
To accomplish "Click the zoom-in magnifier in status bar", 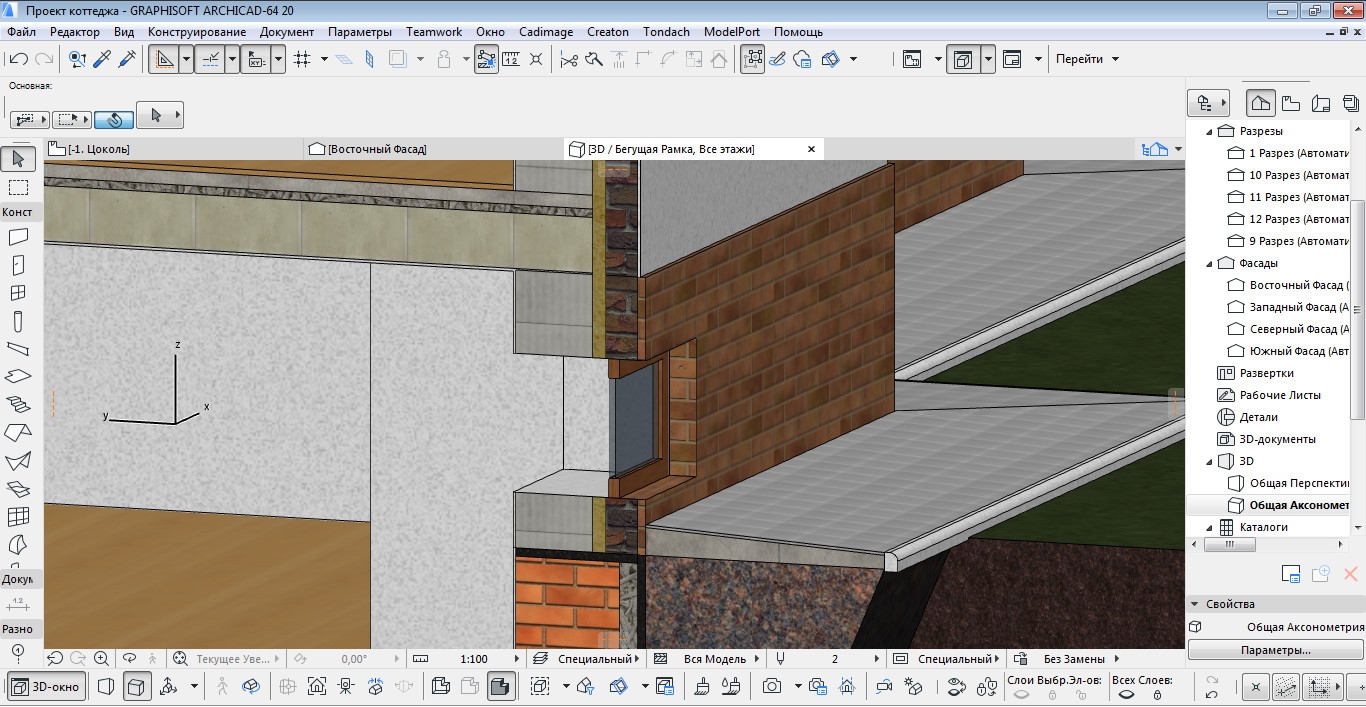I will click(x=101, y=659).
